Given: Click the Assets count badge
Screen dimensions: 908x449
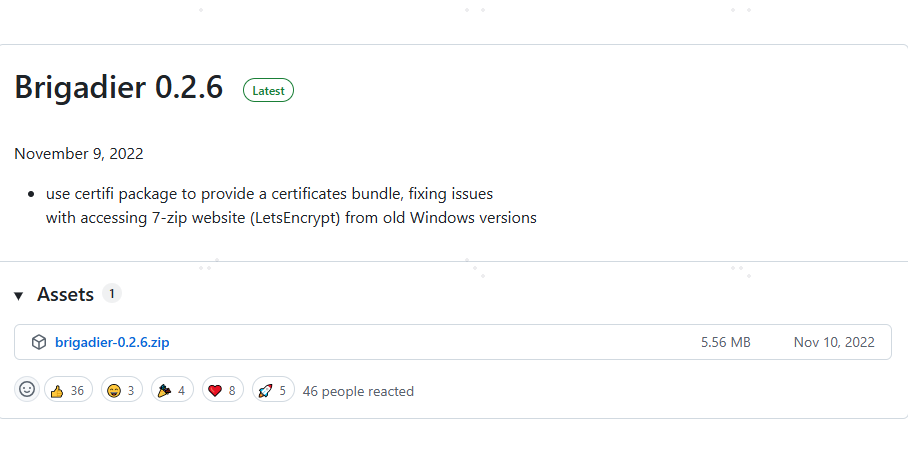Looking at the screenshot, I should [112, 294].
